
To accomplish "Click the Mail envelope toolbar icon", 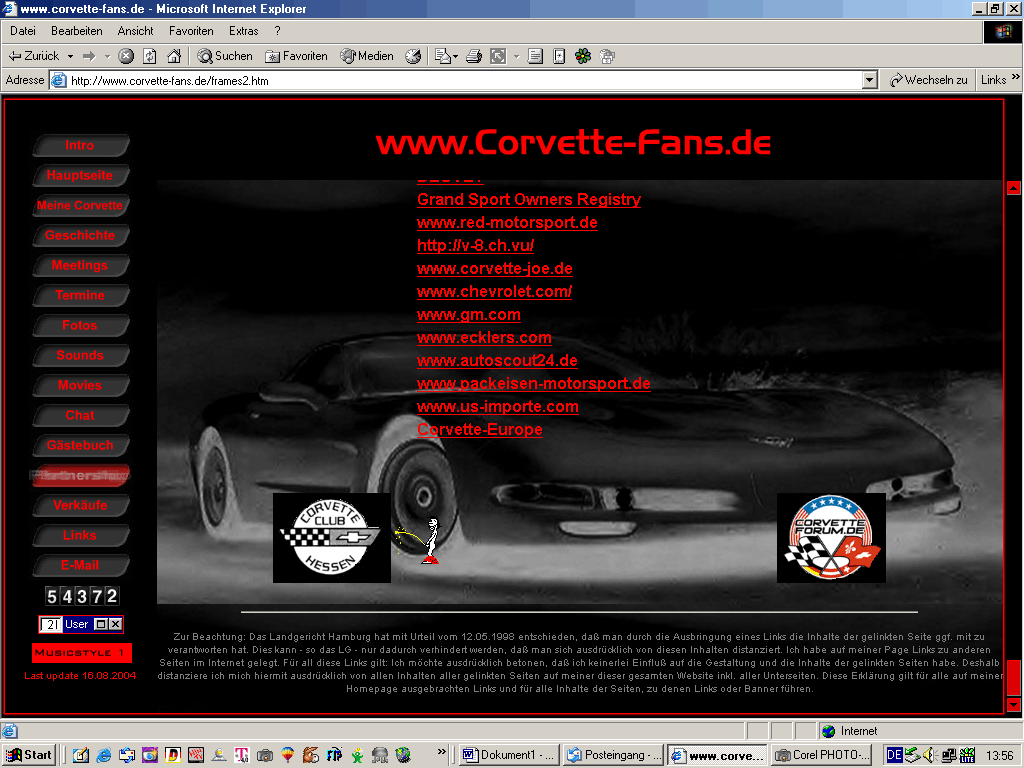I will point(443,56).
